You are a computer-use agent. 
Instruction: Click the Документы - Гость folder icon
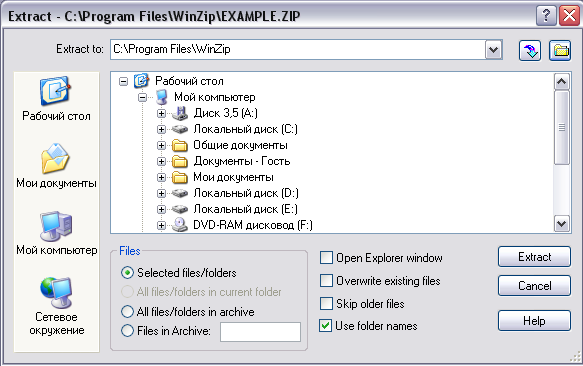click(x=180, y=161)
